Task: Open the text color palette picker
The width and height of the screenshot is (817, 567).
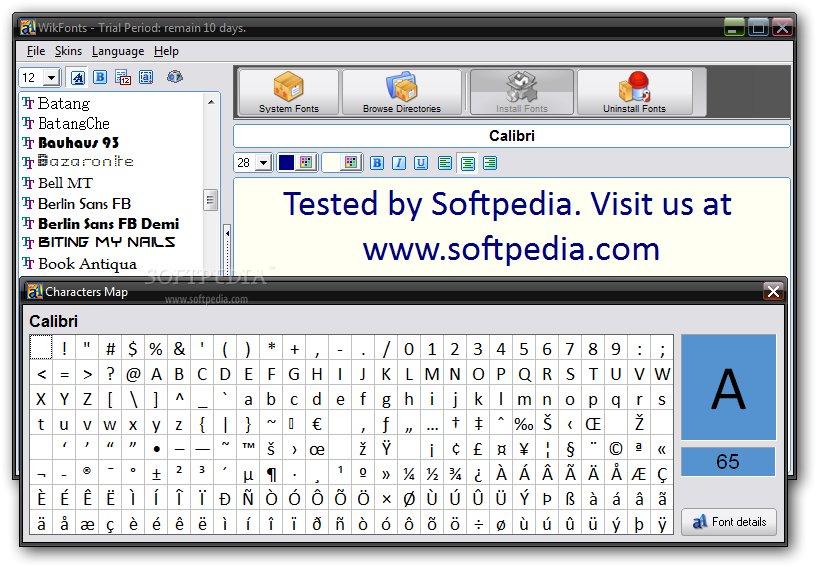Action: (306, 163)
